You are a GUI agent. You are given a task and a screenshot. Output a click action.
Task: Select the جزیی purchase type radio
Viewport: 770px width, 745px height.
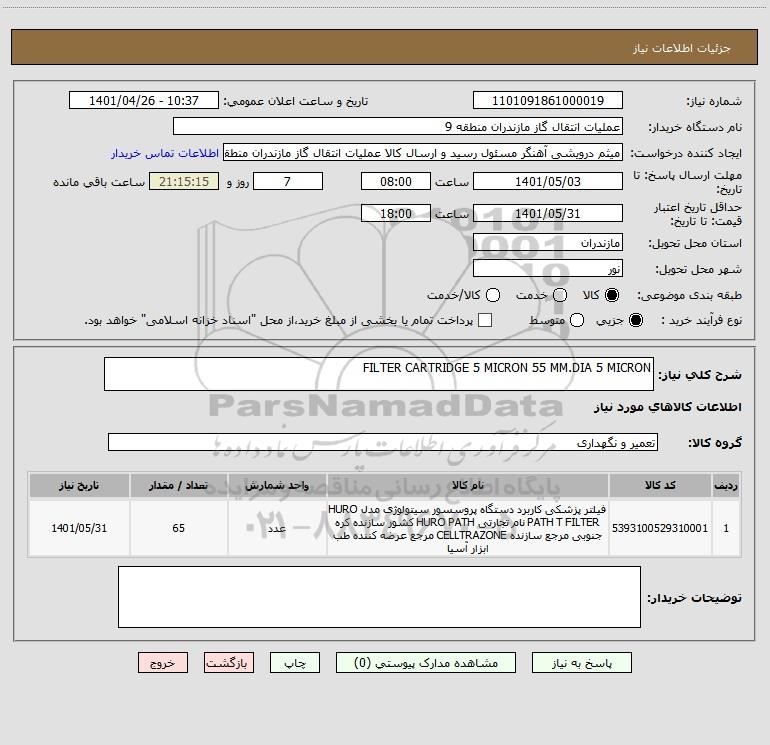pyautogui.click(x=635, y=320)
